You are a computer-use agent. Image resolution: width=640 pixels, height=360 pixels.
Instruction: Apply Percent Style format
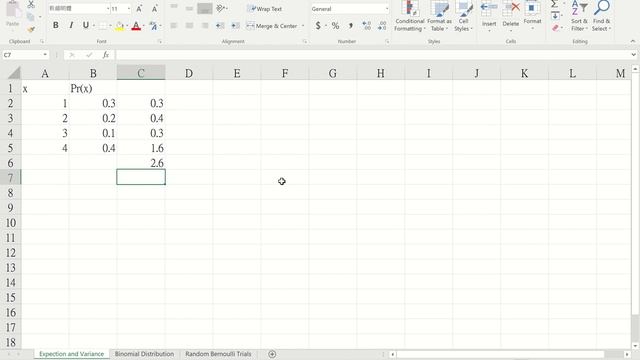coord(335,26)
